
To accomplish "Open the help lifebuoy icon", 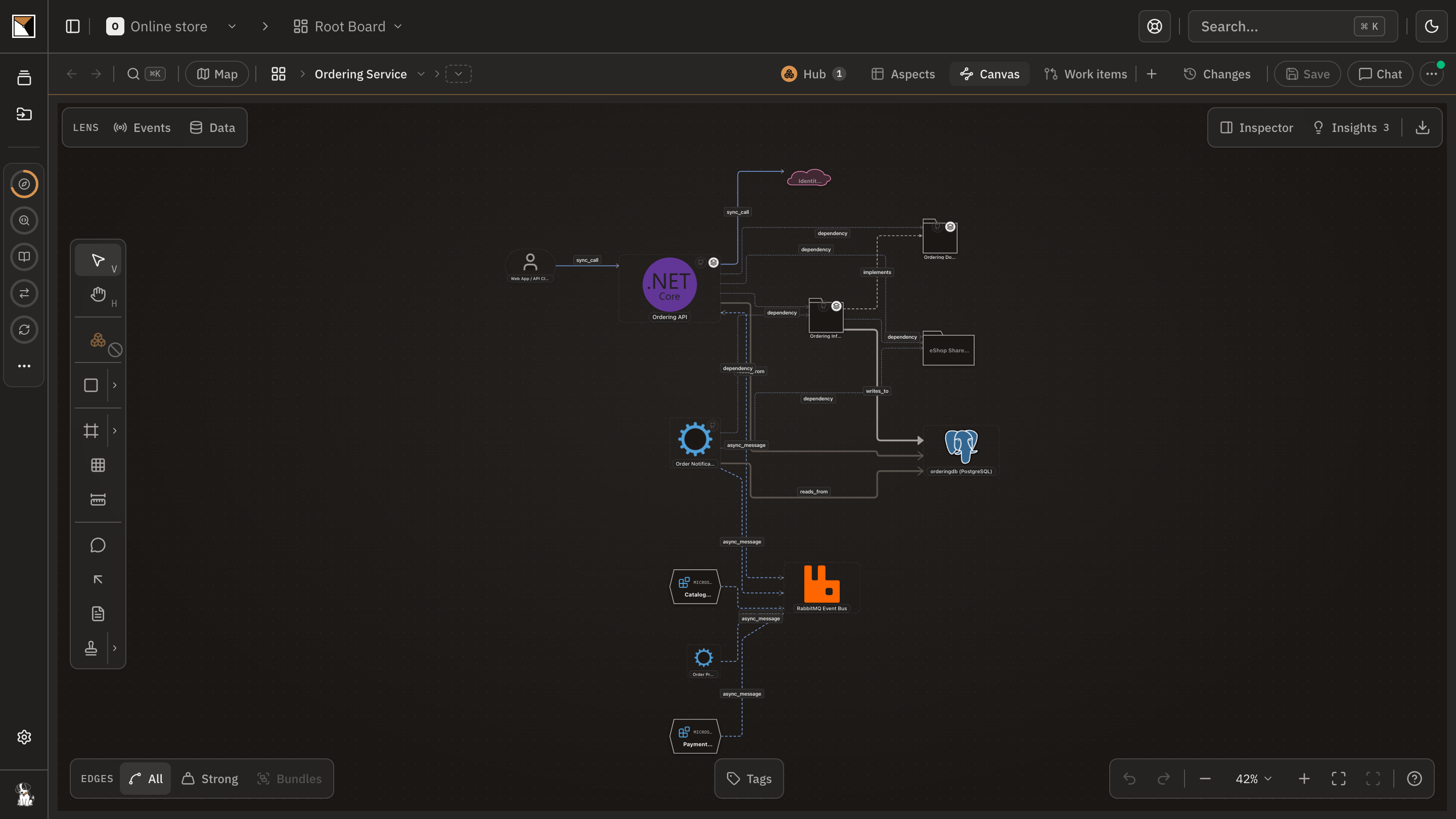I will pos(1154,27).
